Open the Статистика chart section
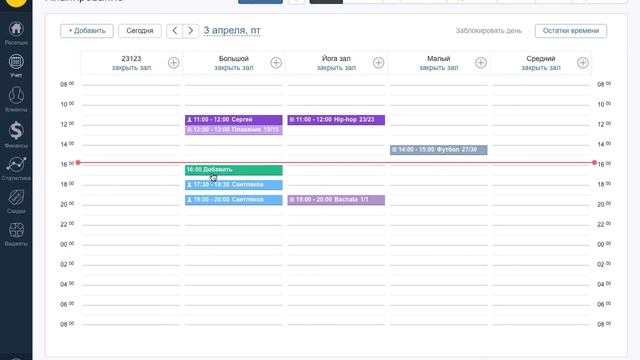 pos(16,168)
